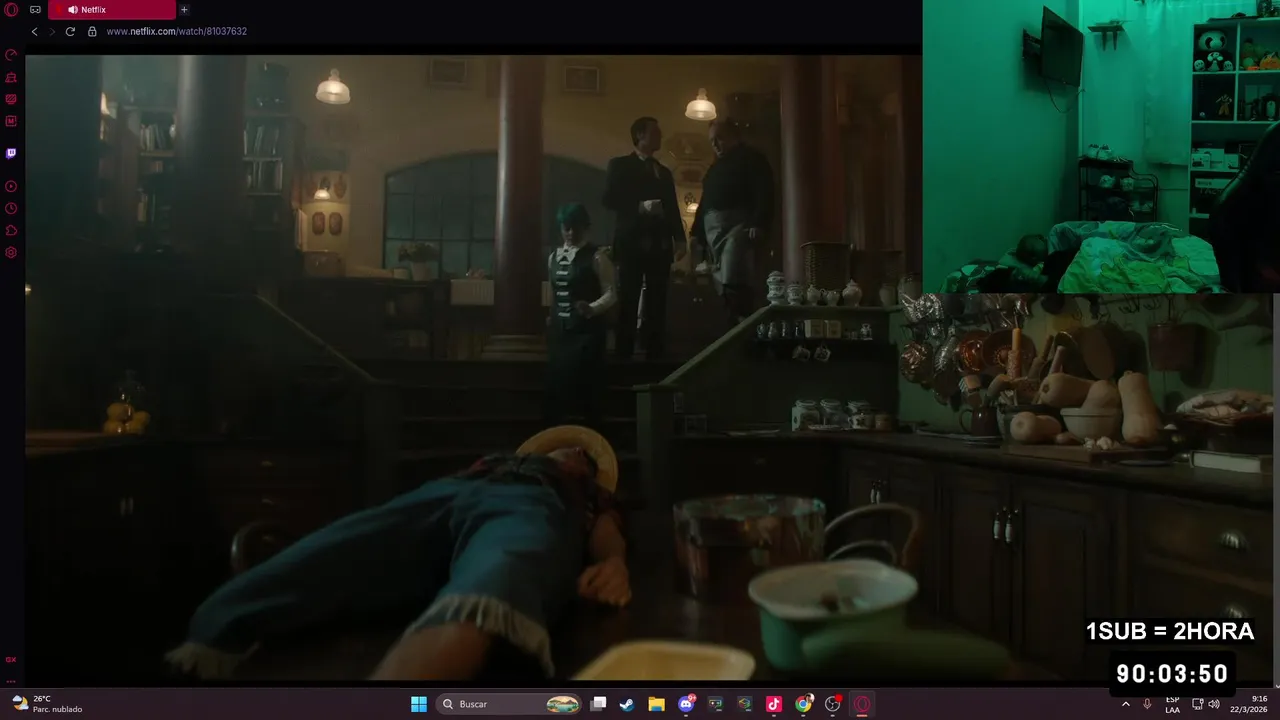This screenshot has height=720, width=1280.
Task: Expand hidden system tray icons chevron
Action: (x=1126, y=704)
